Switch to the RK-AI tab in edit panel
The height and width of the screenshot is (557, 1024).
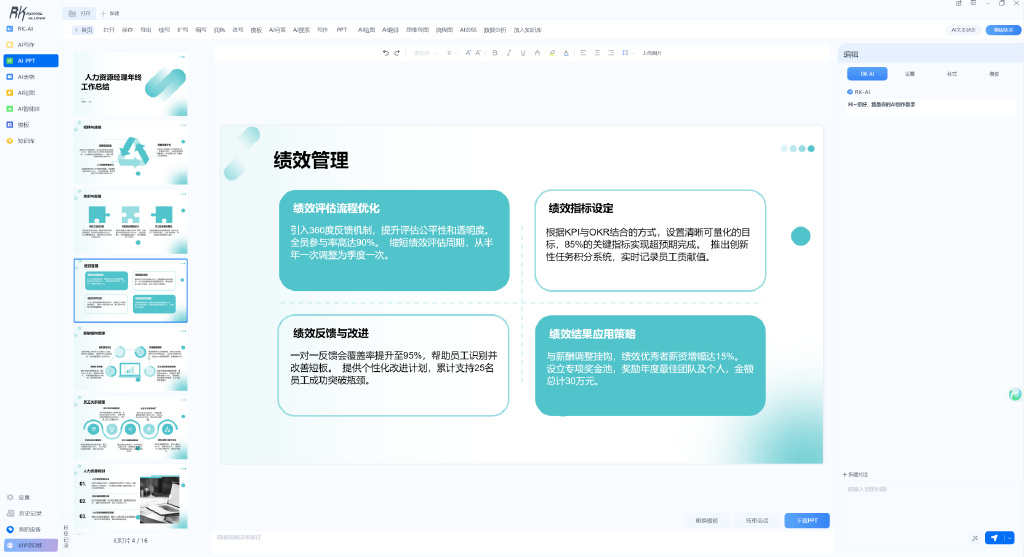(x=867, y=74)
